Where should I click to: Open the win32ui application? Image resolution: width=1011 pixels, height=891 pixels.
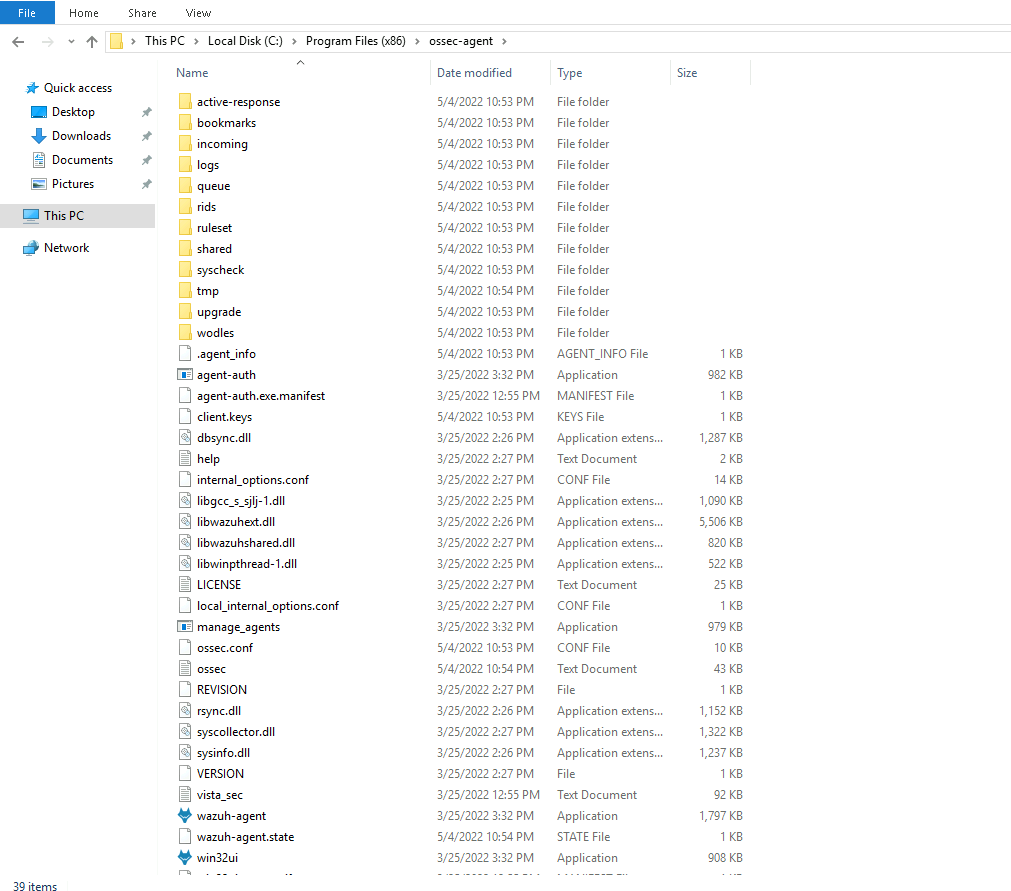(x=218, y=857)
